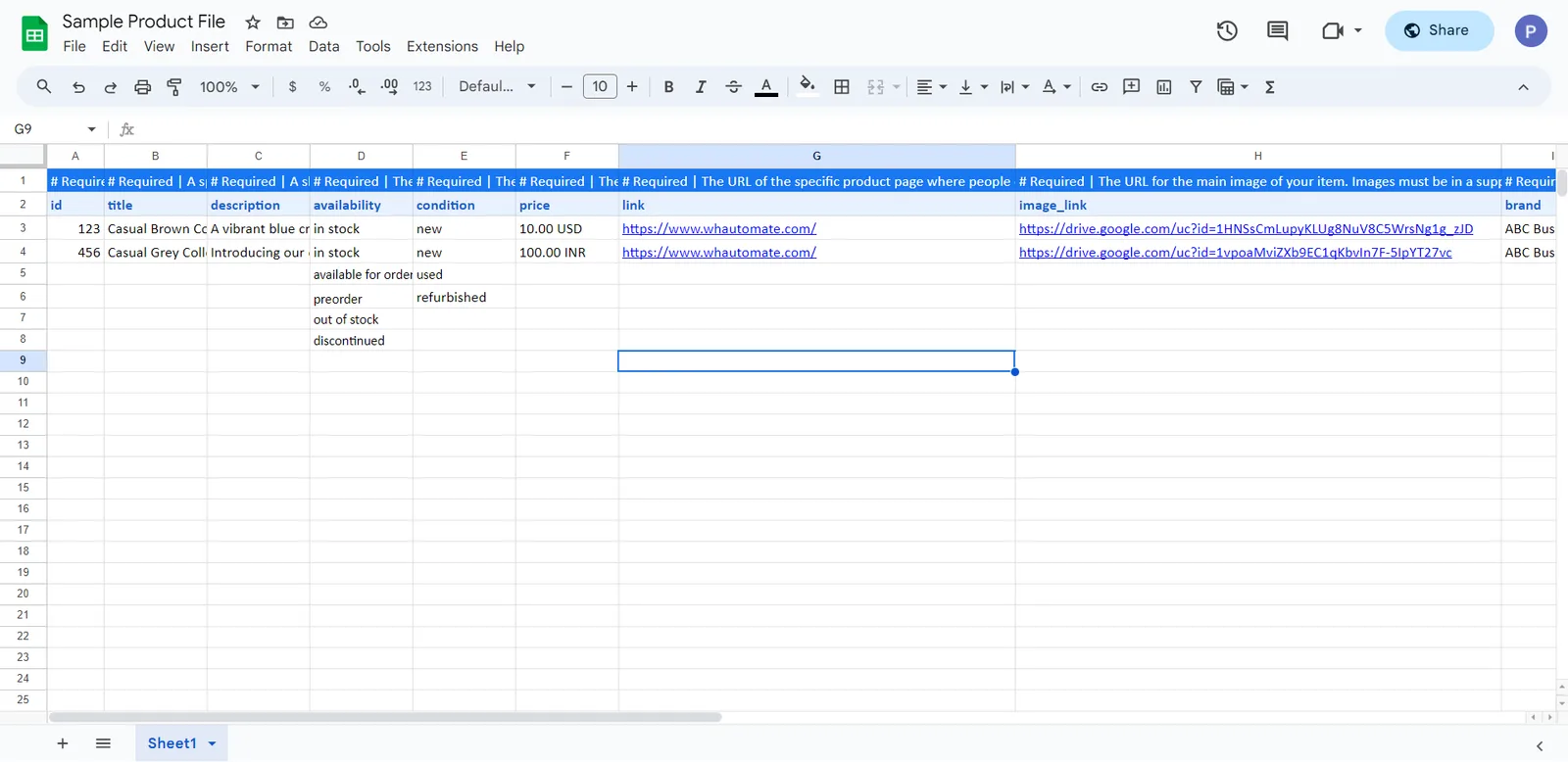Activate the paint format tool
The height and width of the screenshot is (762, 1568).
(174, 86)
